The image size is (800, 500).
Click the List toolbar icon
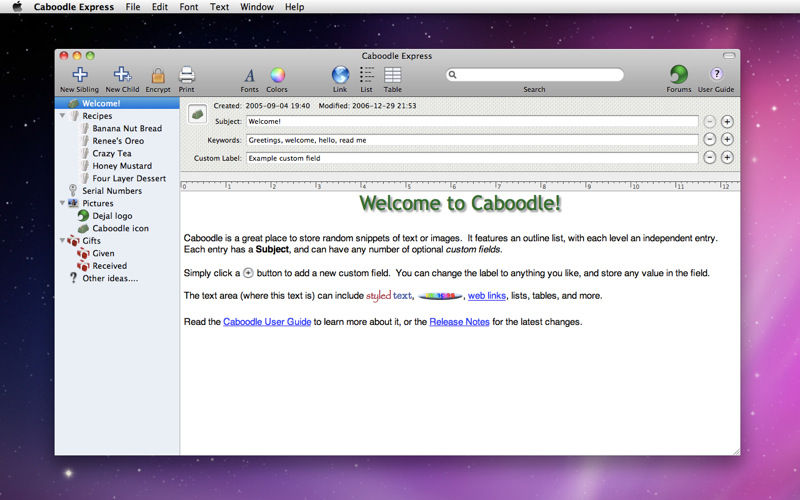(x=367, y=75)
